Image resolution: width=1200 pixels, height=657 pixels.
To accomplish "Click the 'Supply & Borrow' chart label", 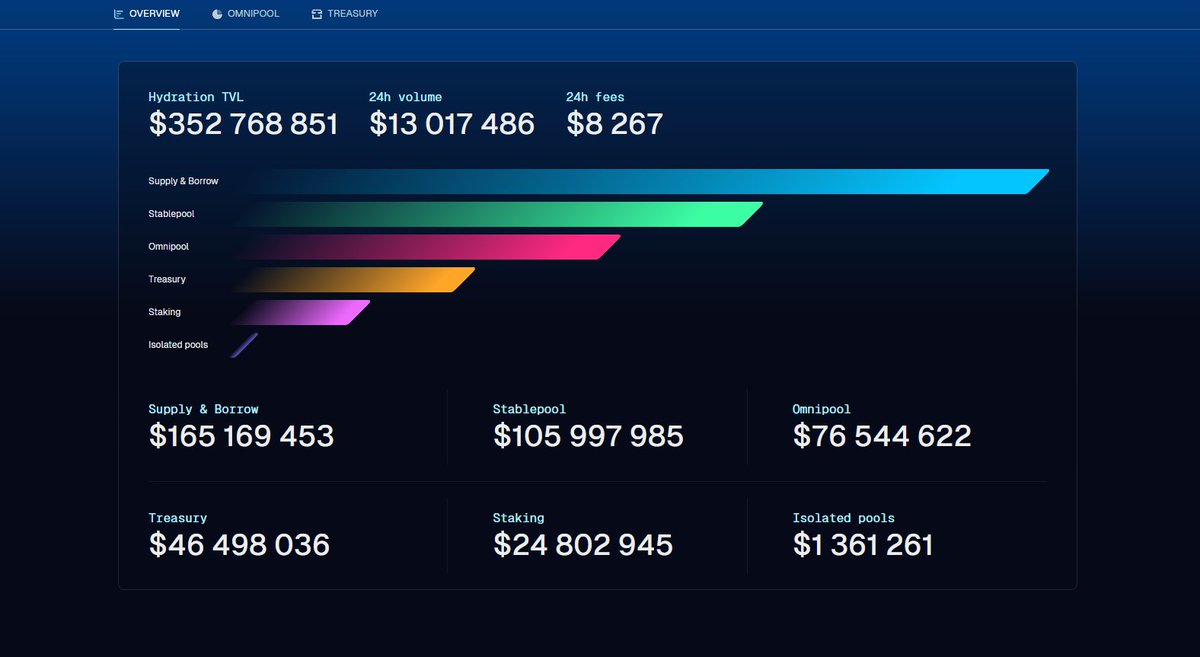I will (x=183, y=181).
